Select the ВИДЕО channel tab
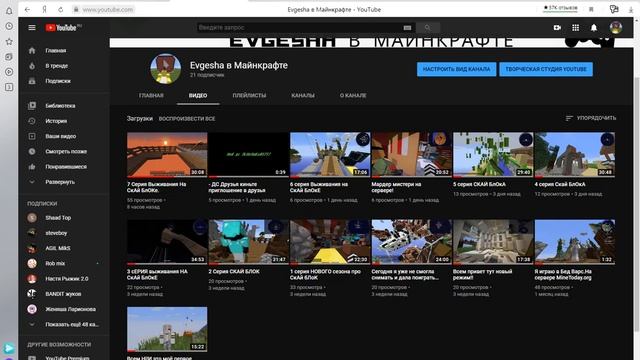Image resolution: width=640 pixels, height=360 pixels. tap(198, 96)
